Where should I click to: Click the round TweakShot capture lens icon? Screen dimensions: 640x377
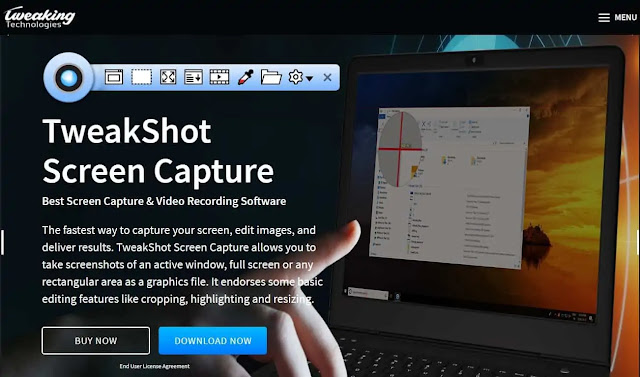point(69,77)
